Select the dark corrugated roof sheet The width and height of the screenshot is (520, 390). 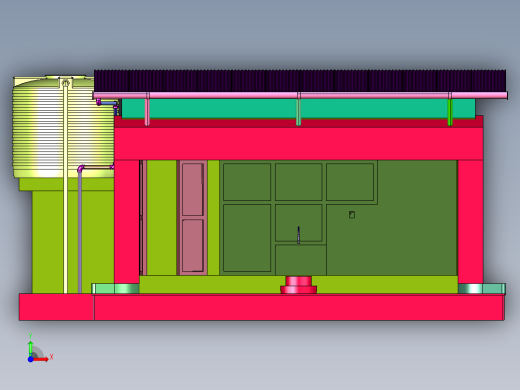click(x=300, y=81)
